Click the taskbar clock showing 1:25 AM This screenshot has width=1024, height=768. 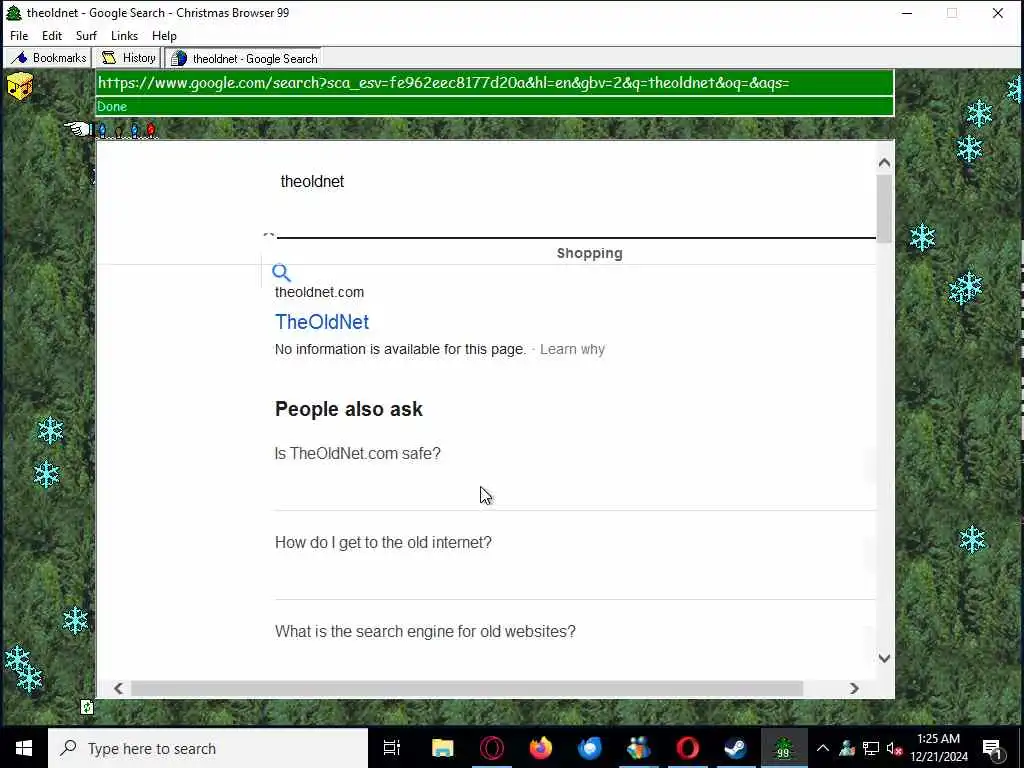point(938,748)
